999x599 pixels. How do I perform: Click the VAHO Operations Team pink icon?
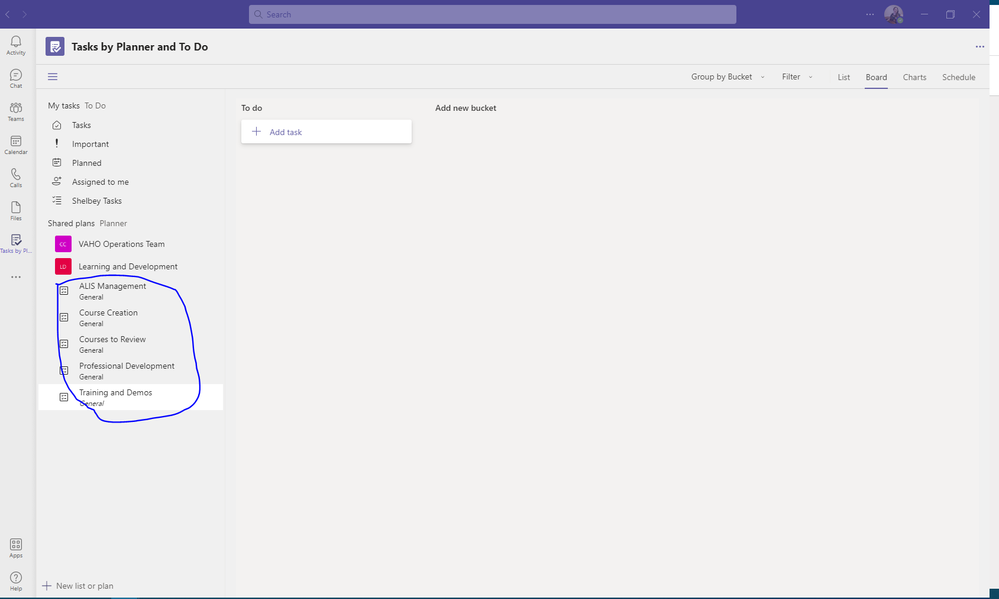click(63, 244)
